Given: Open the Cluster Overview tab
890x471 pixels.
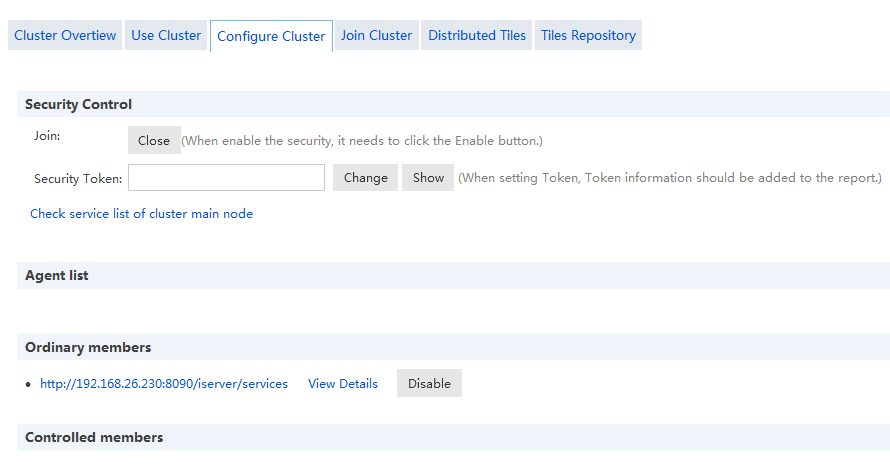Looking at the screenshot, I should point(65,35).
